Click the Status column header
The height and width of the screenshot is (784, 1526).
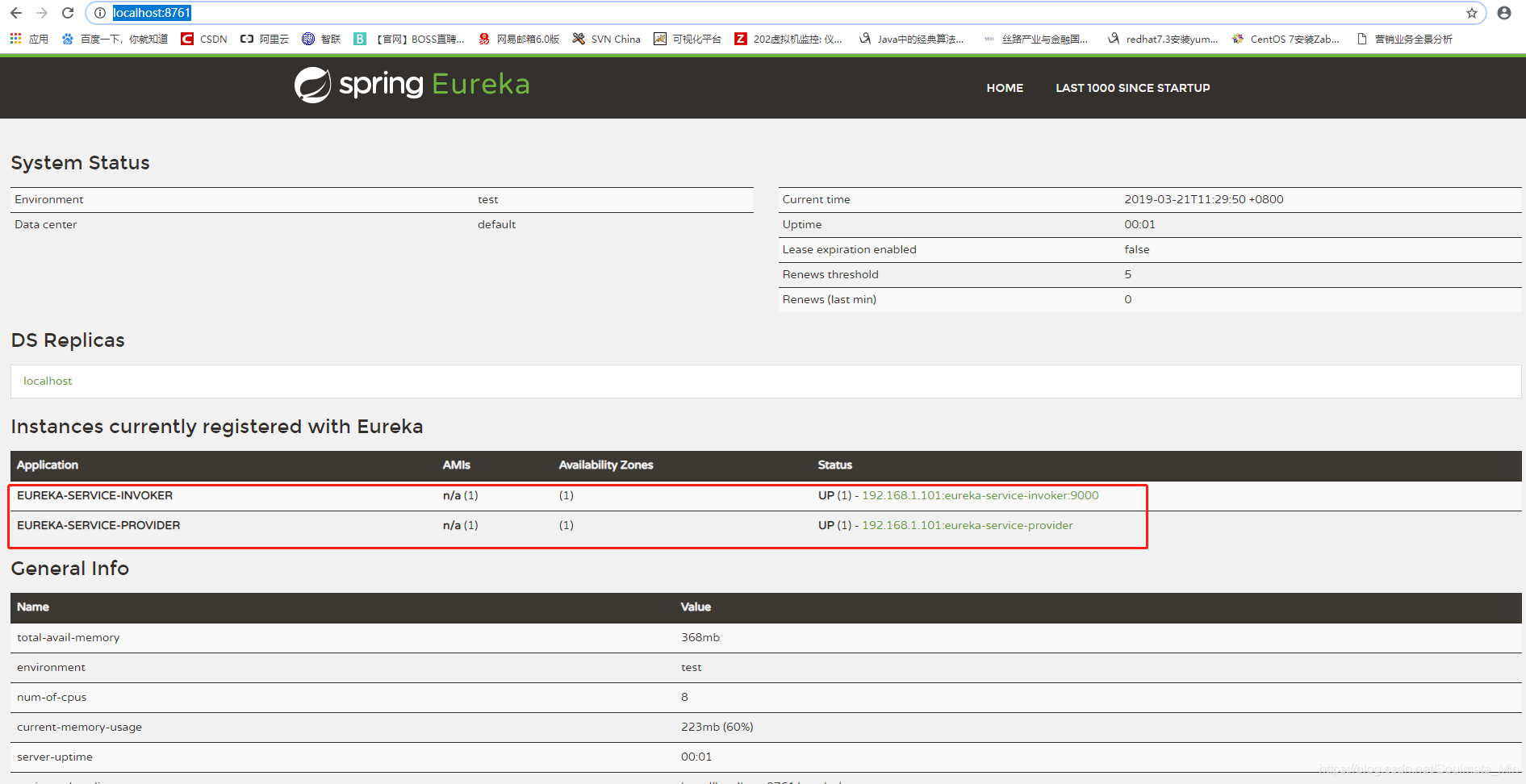(x=834, y=465)
